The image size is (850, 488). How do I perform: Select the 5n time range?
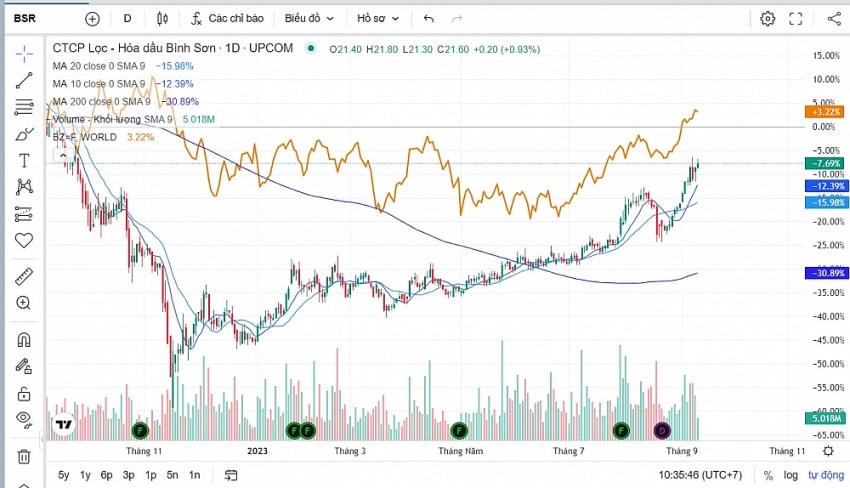[172, 476]
